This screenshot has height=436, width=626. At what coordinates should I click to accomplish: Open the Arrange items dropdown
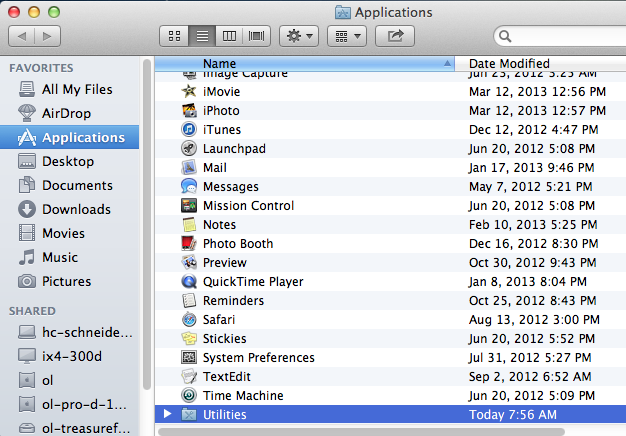pos(346,36)
